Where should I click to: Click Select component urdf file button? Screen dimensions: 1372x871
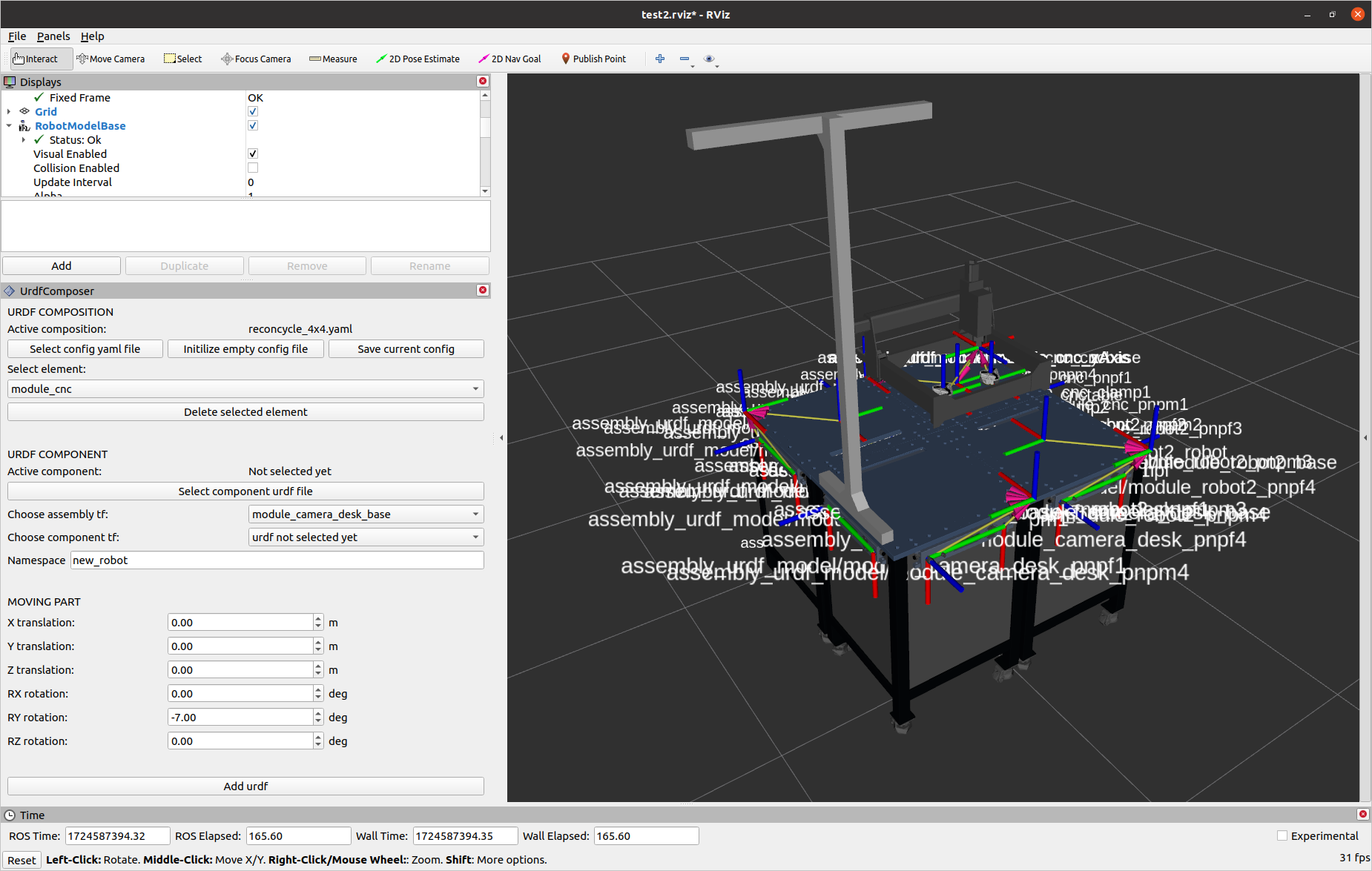[x=245, y=491]
